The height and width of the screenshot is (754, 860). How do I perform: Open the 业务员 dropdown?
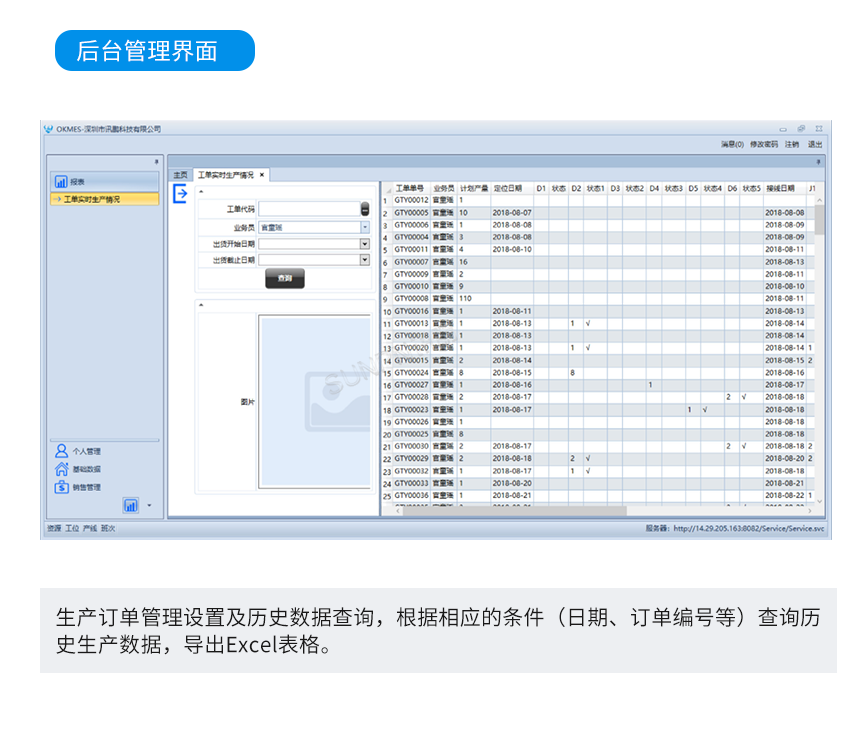(x=365, y=227)
